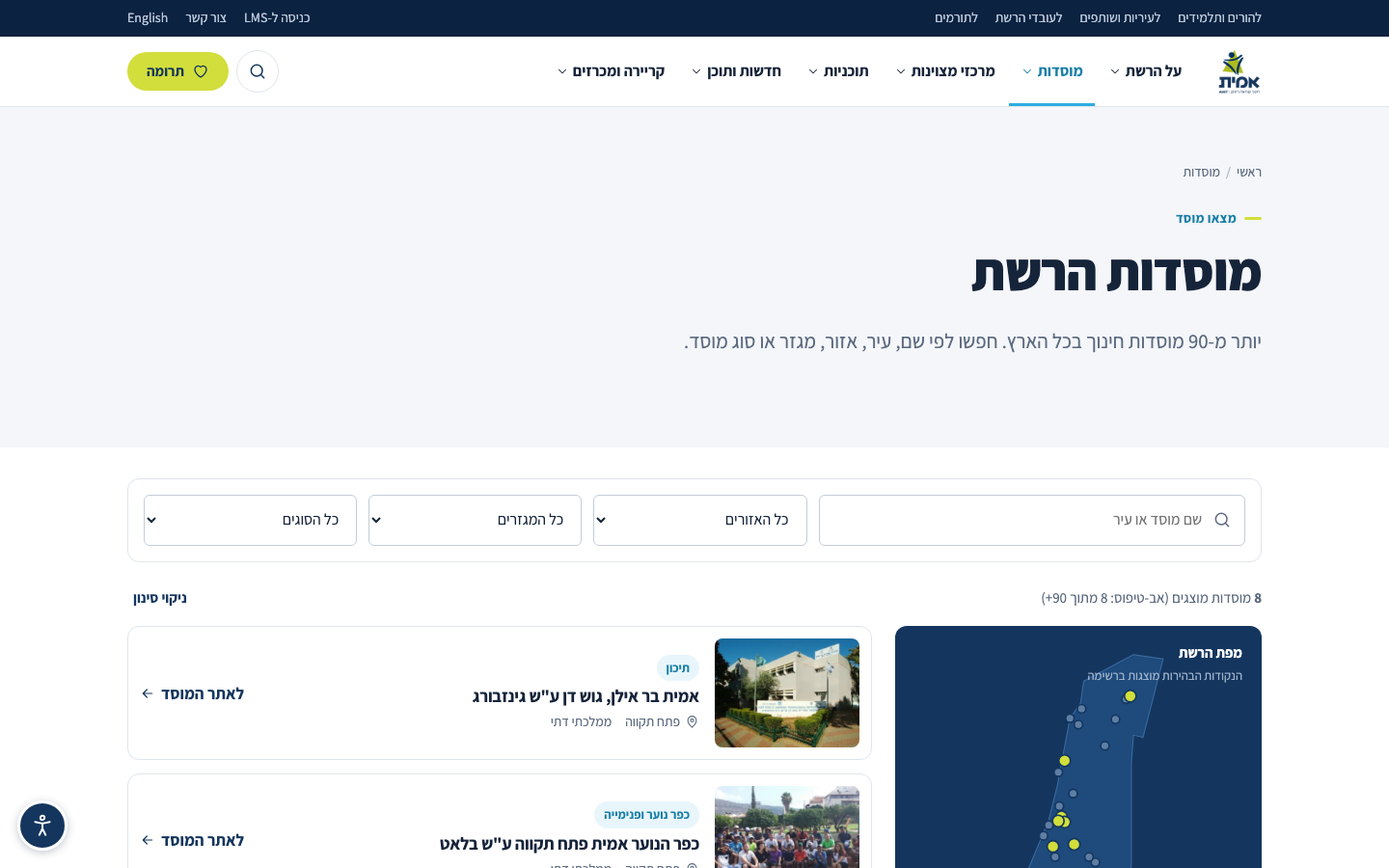
Task: Go to לעובדי הרשת in the top bar
Action: (1028, 17)
